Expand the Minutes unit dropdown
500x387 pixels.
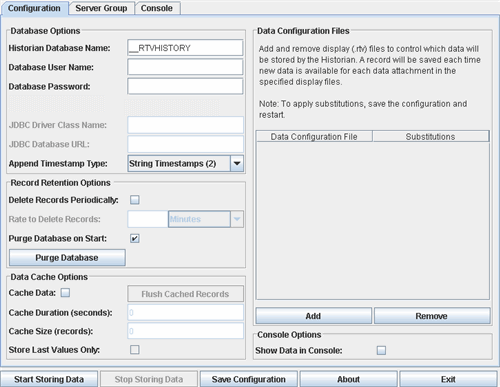(x=206, y=219)
